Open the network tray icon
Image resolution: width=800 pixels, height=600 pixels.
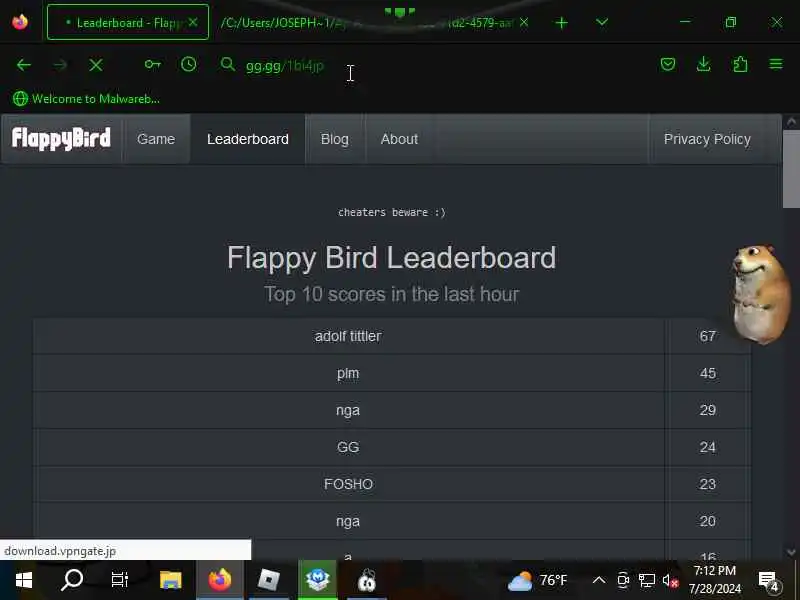coord(647,580)
